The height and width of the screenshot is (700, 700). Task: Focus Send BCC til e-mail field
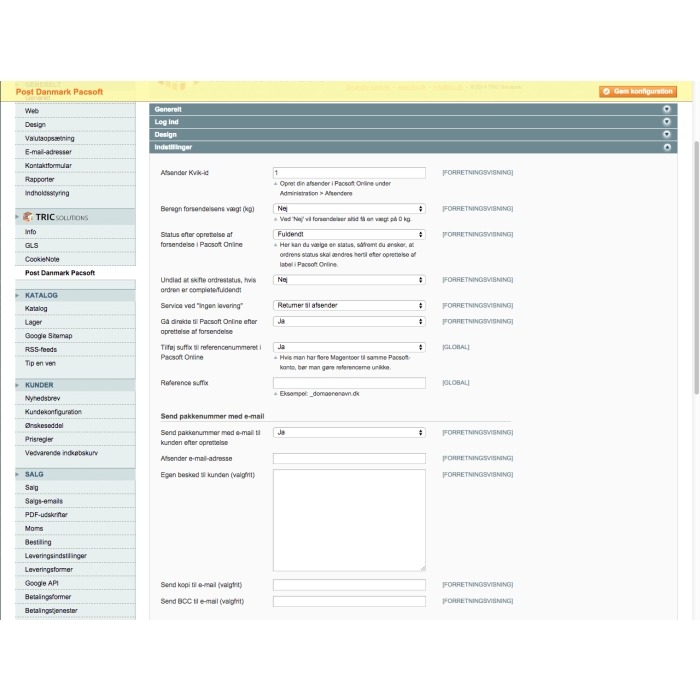[x=349, y=601]
